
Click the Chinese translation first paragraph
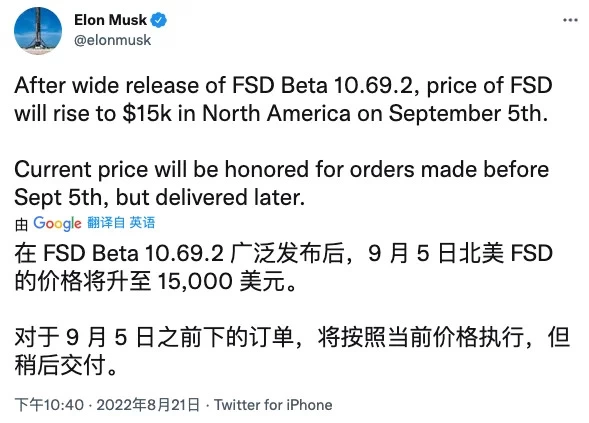pos(284,267)
